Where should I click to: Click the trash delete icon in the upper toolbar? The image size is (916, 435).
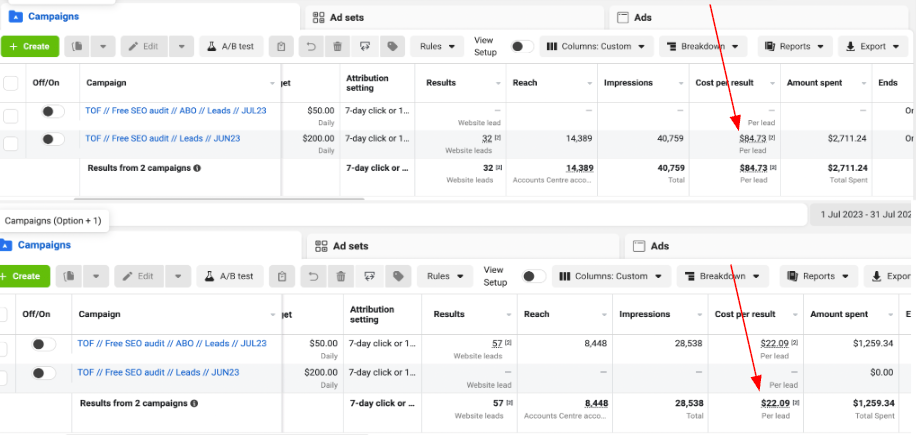click(x=335, y=47)
